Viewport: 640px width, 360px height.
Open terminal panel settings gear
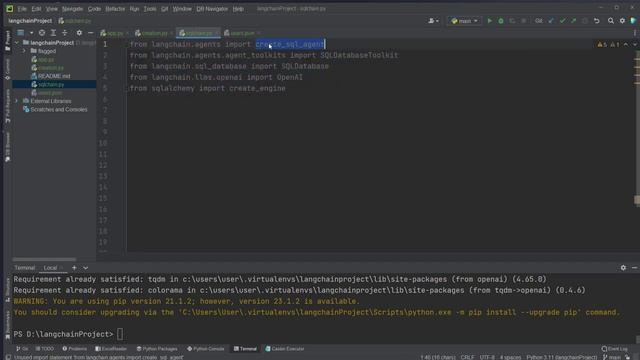coord(623,268)
